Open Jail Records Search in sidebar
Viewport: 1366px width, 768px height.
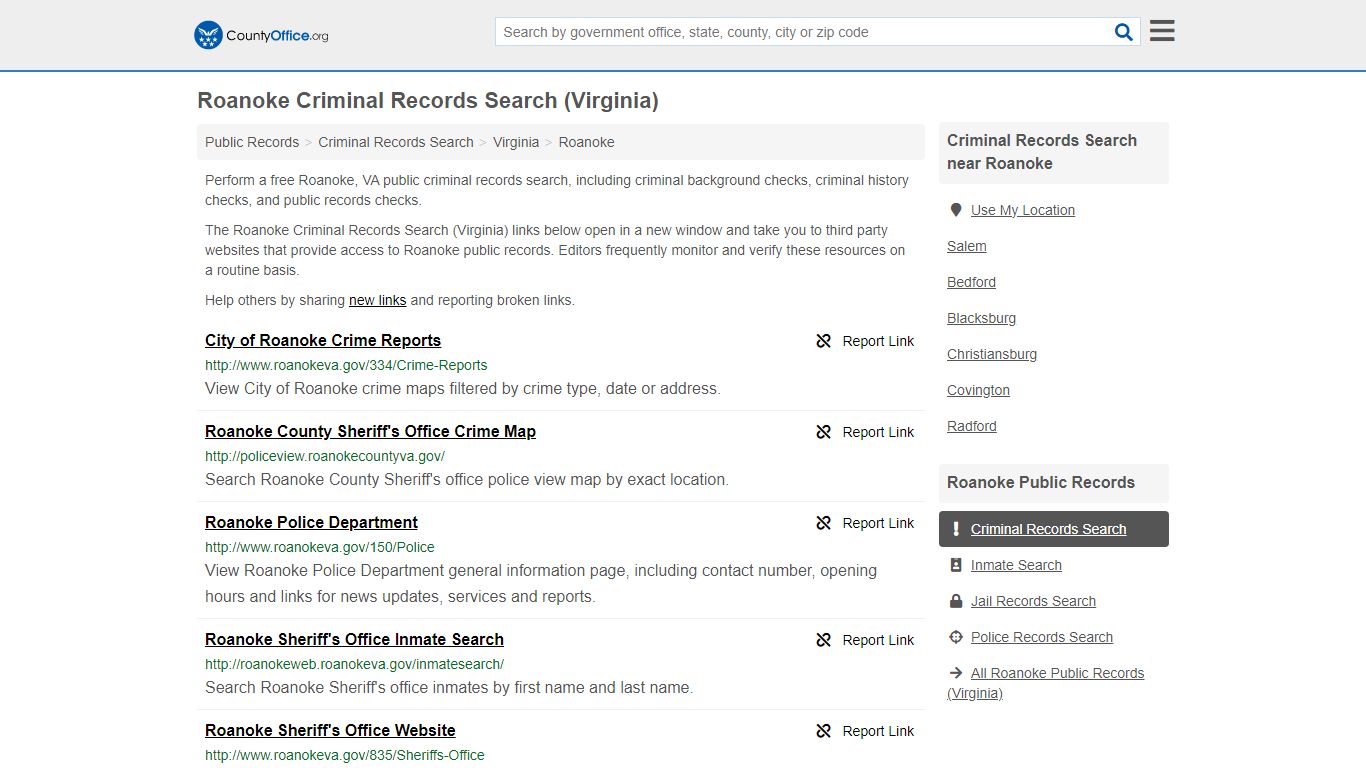(x=1033, y=601)
